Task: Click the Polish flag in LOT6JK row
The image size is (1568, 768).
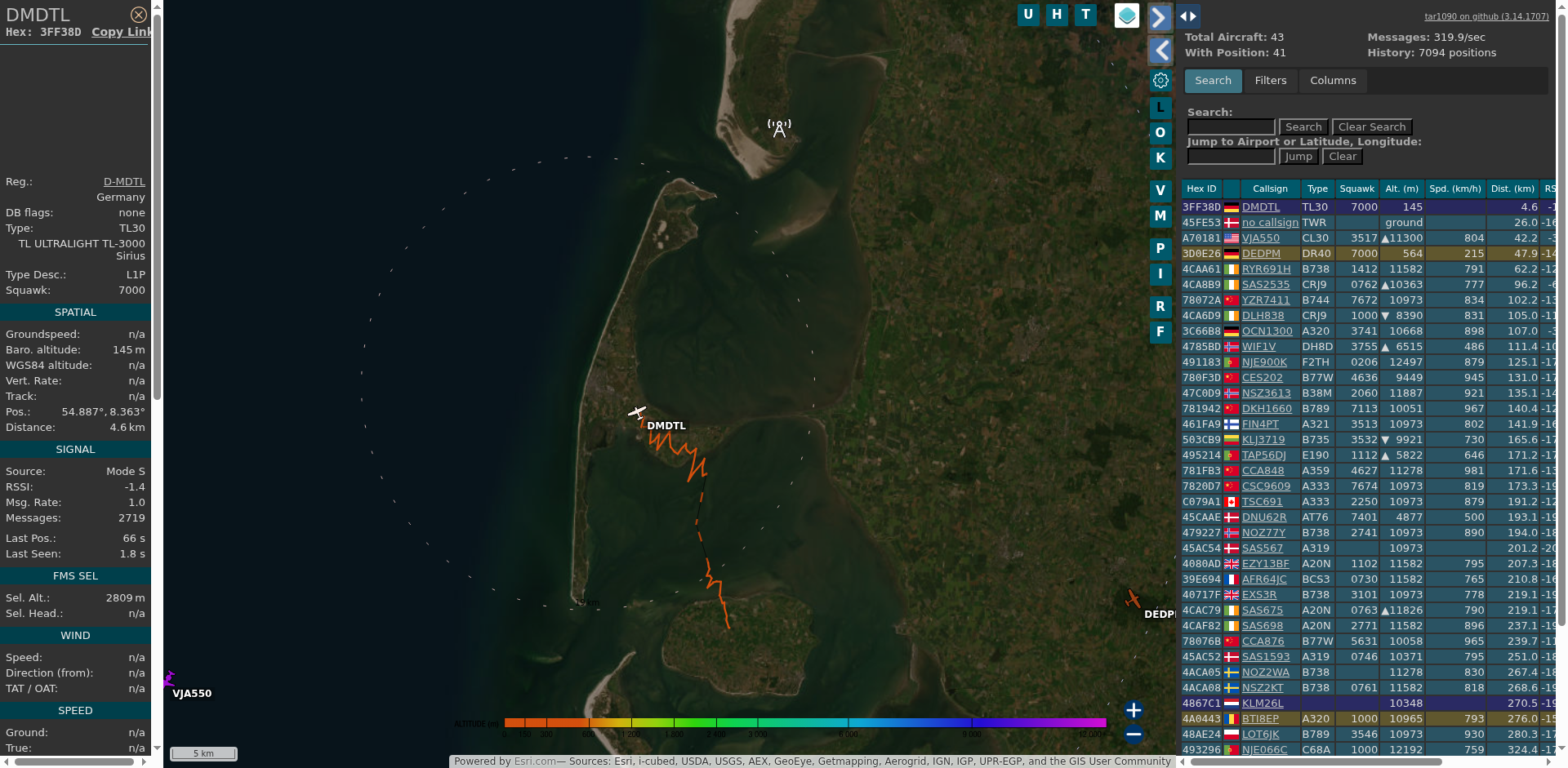Action: pos(1232,735)
